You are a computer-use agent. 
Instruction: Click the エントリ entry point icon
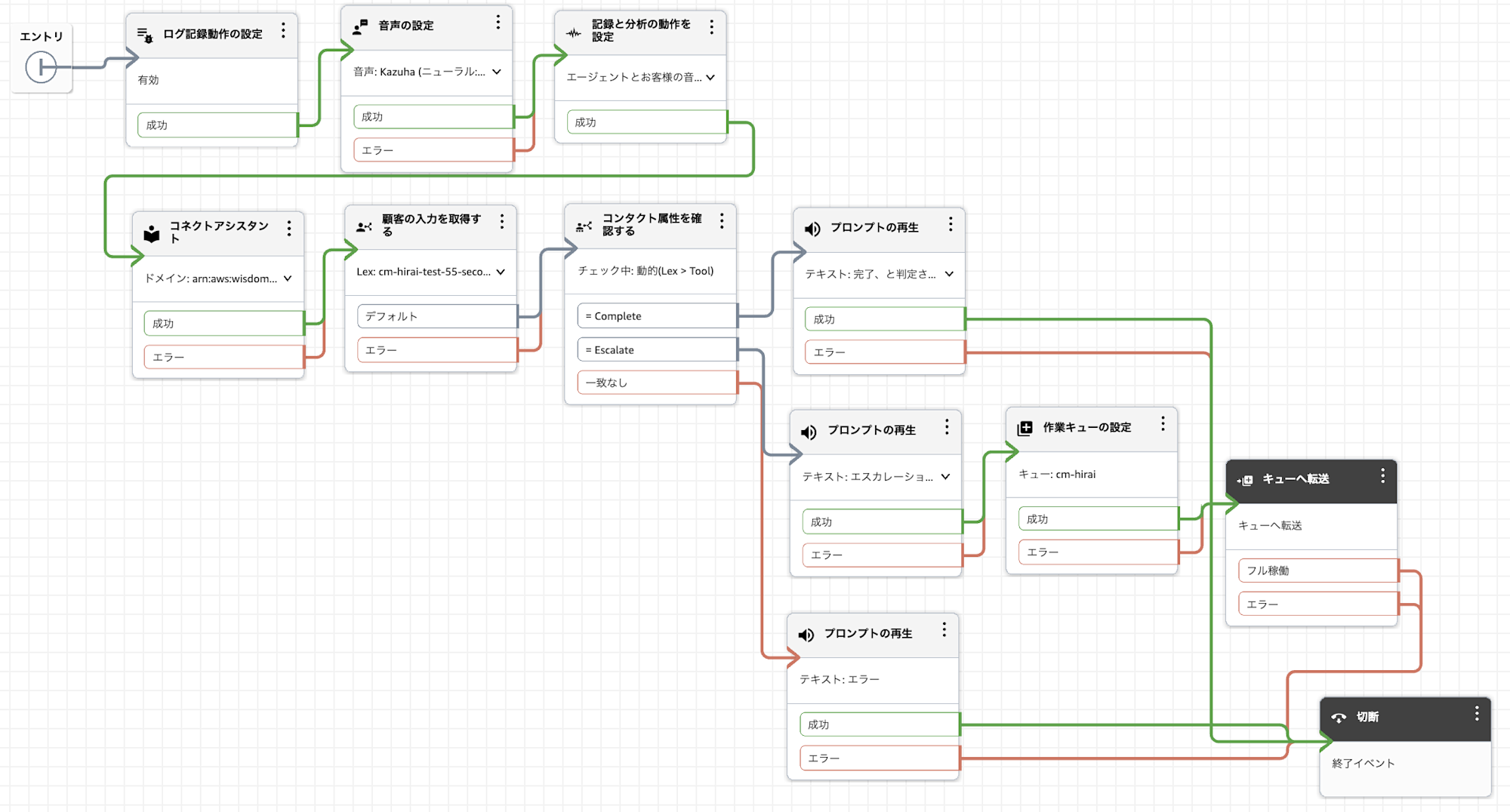click(x=42, y=67)
